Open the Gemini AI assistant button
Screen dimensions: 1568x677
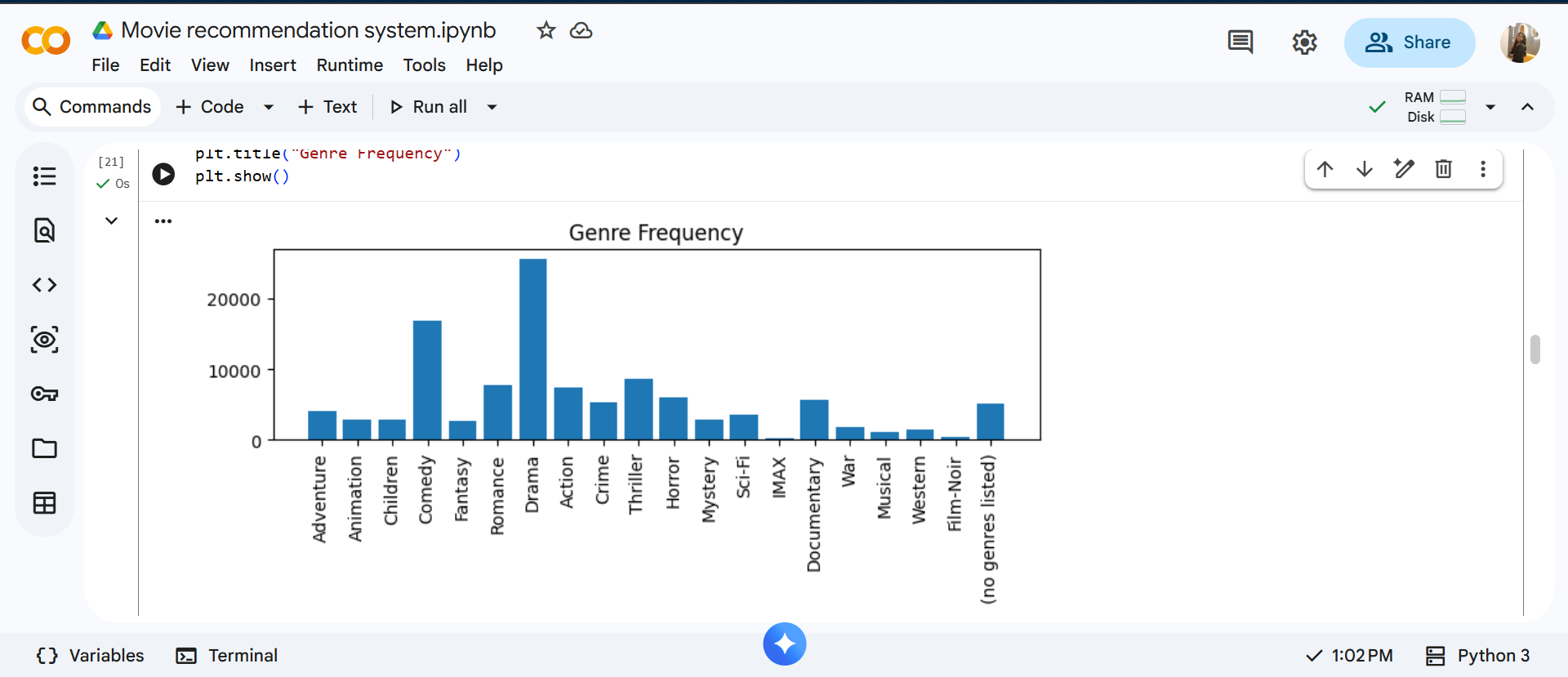tap(784, 644)
